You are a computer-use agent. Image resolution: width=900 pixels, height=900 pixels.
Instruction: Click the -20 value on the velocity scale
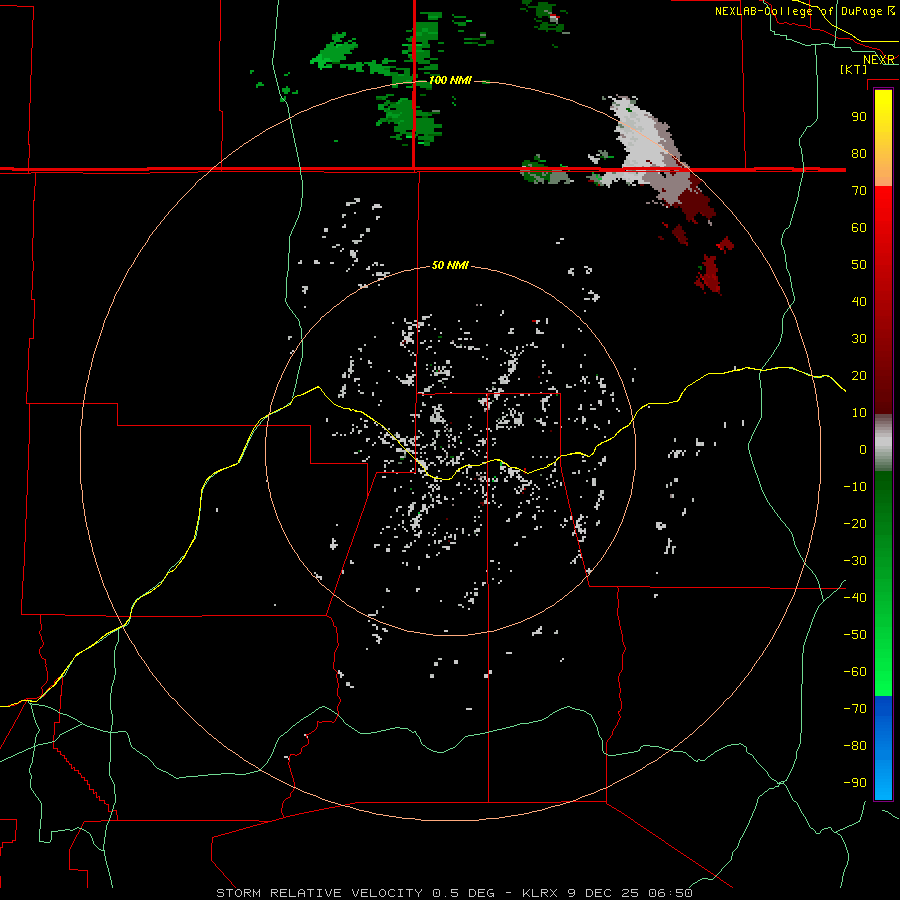855,523
